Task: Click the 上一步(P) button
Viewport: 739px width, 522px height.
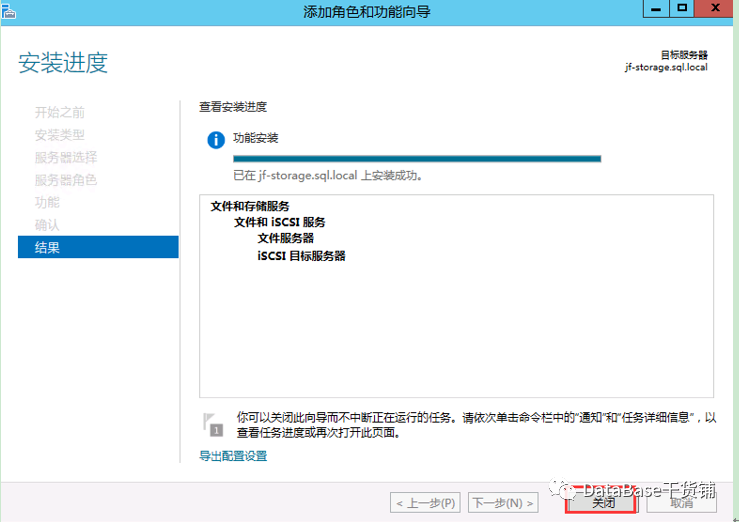Action: point(425,503)
